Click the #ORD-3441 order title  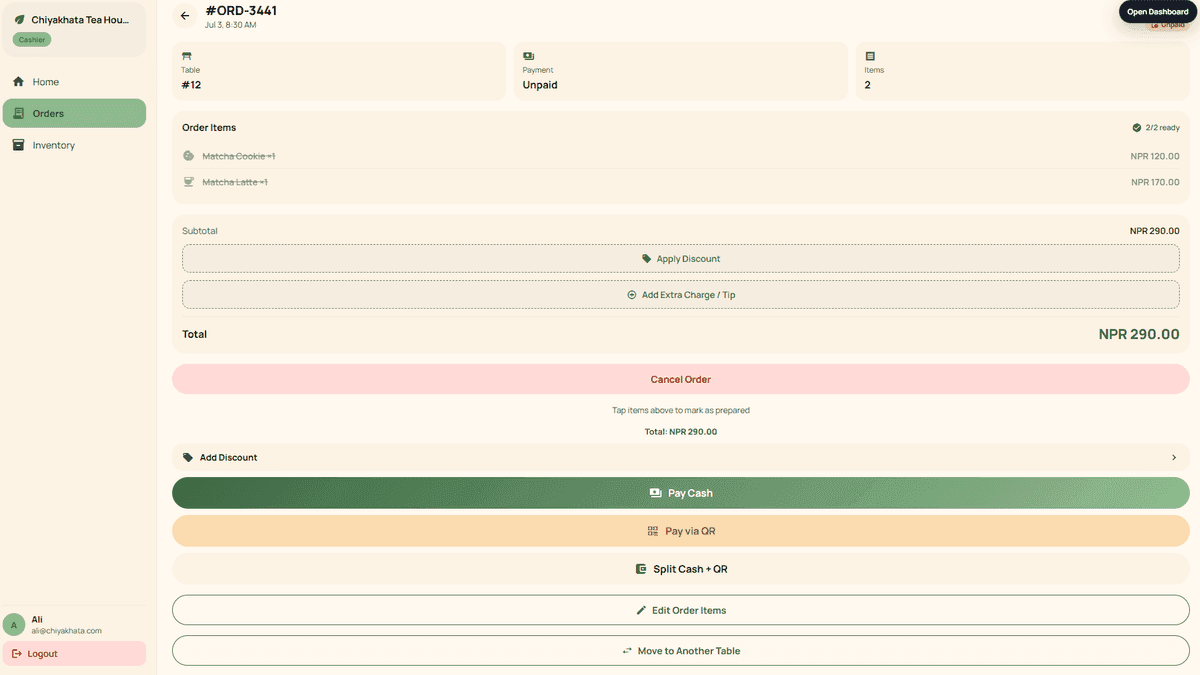(x=241, y=11)
